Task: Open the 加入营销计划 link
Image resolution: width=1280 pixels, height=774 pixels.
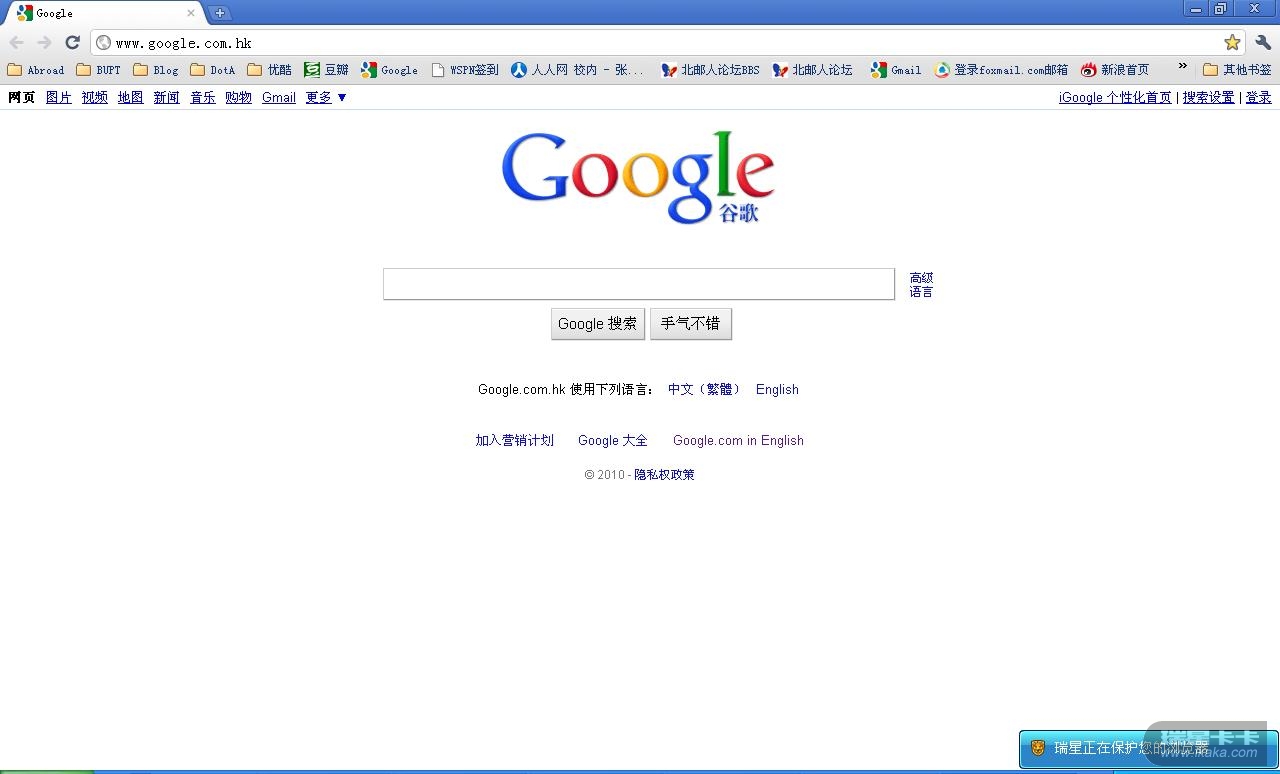Action: point(515,440)
